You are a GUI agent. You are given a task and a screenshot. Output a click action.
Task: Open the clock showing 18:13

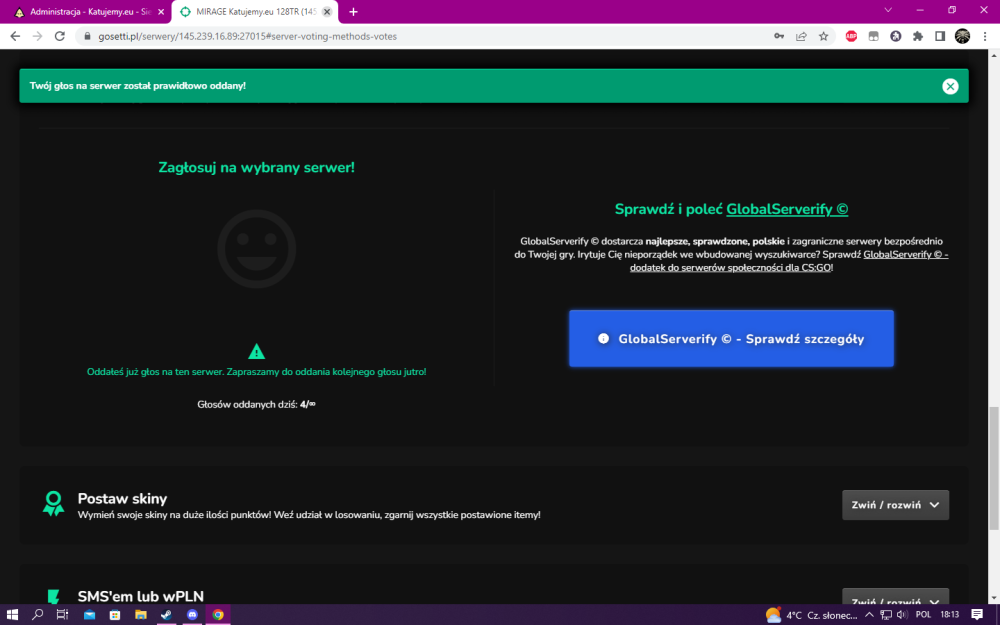(x=950, y=615)
